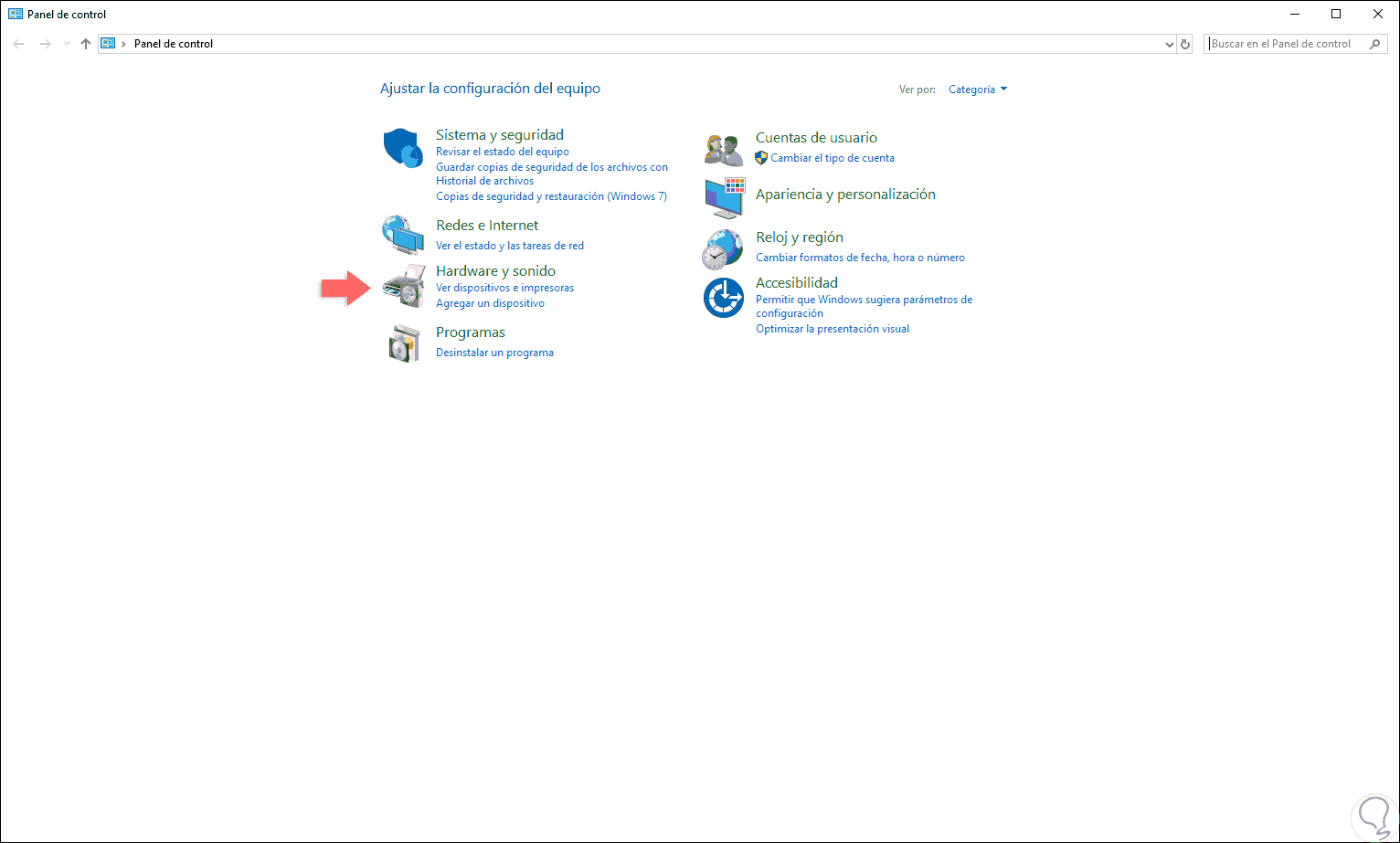This screenshot has height=843, width=1400.
Task: Click Optimizar la presentación visual
Action: coord(833,329)
